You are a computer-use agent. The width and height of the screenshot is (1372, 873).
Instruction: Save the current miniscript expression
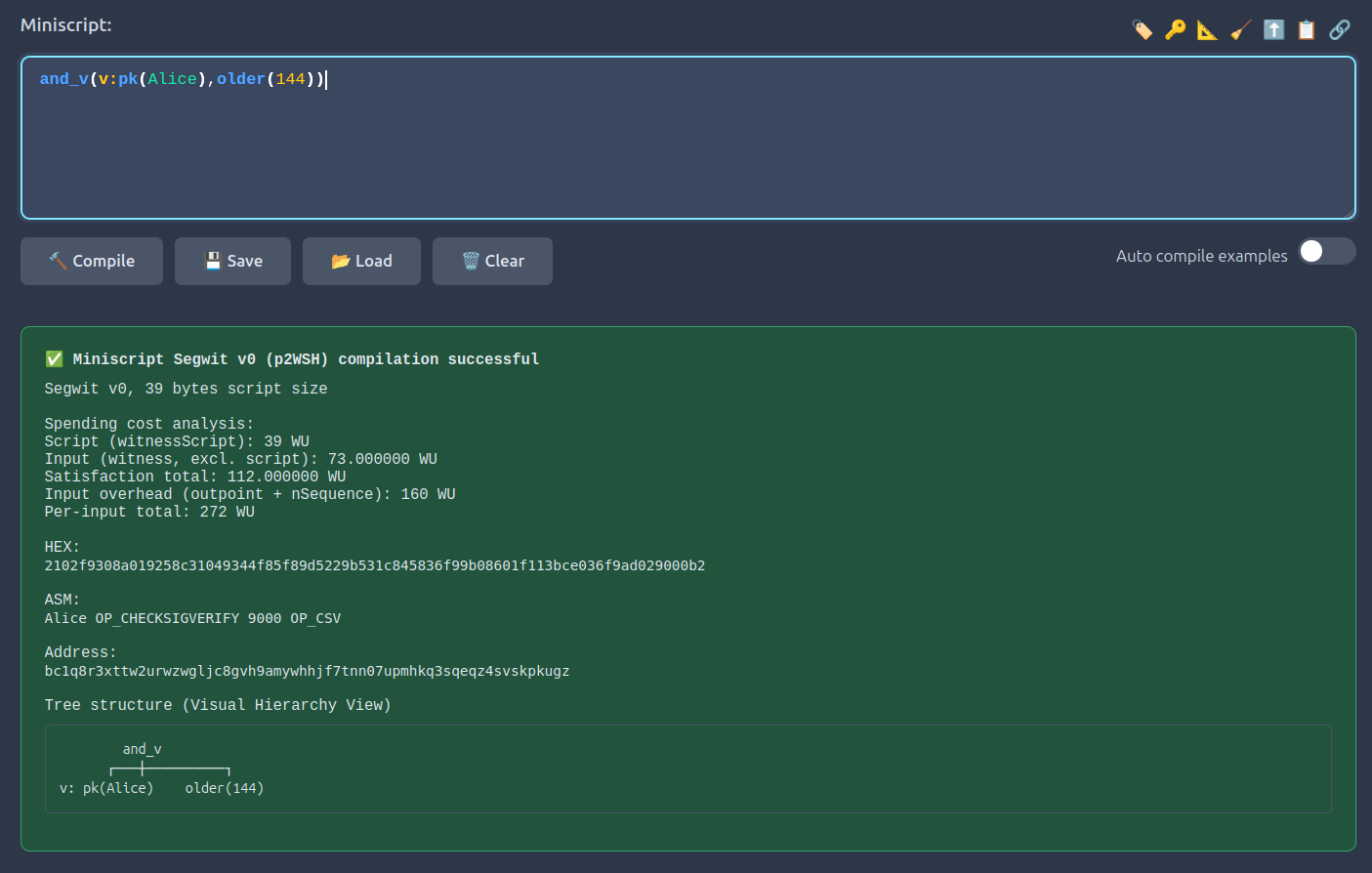232,262
